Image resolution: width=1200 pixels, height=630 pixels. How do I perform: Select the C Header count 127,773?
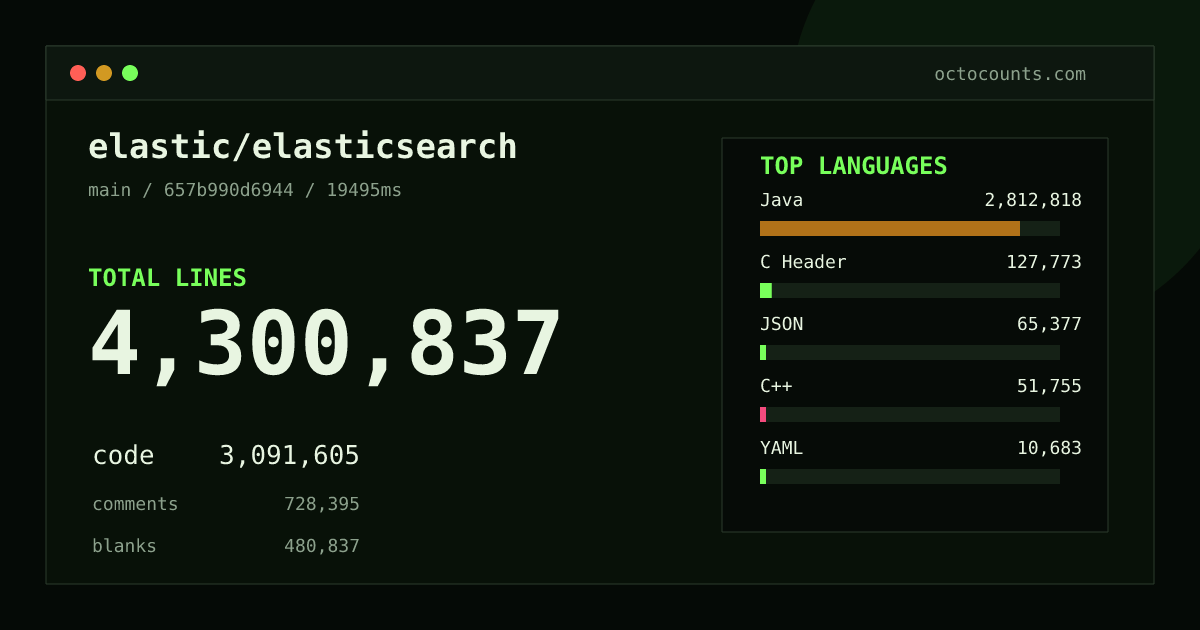pos(1044,262)
